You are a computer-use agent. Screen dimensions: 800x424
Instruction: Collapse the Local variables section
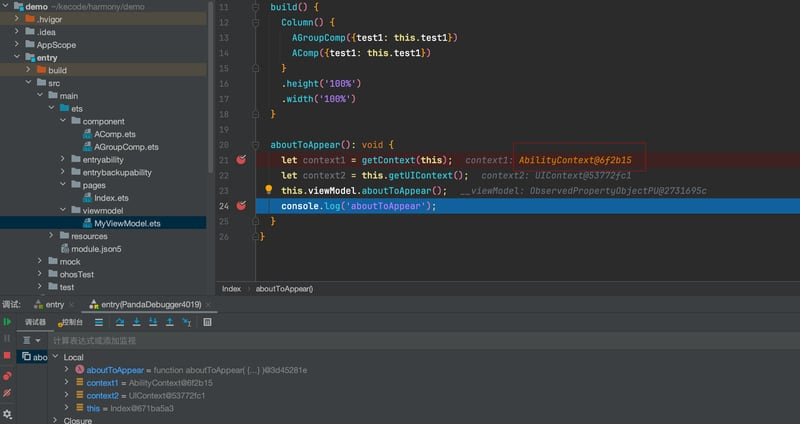(56, 357)
